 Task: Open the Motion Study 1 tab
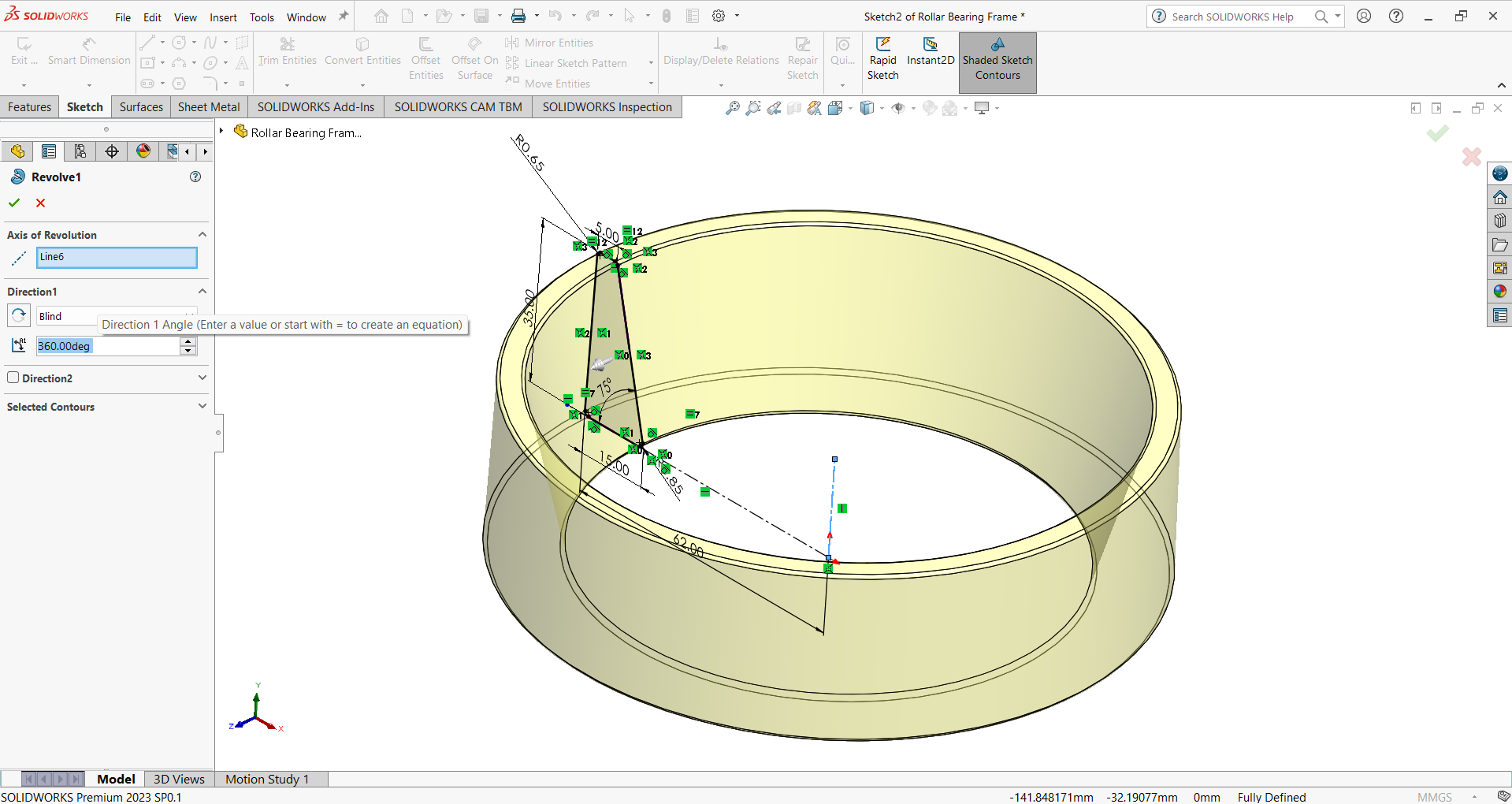[267, 779]
